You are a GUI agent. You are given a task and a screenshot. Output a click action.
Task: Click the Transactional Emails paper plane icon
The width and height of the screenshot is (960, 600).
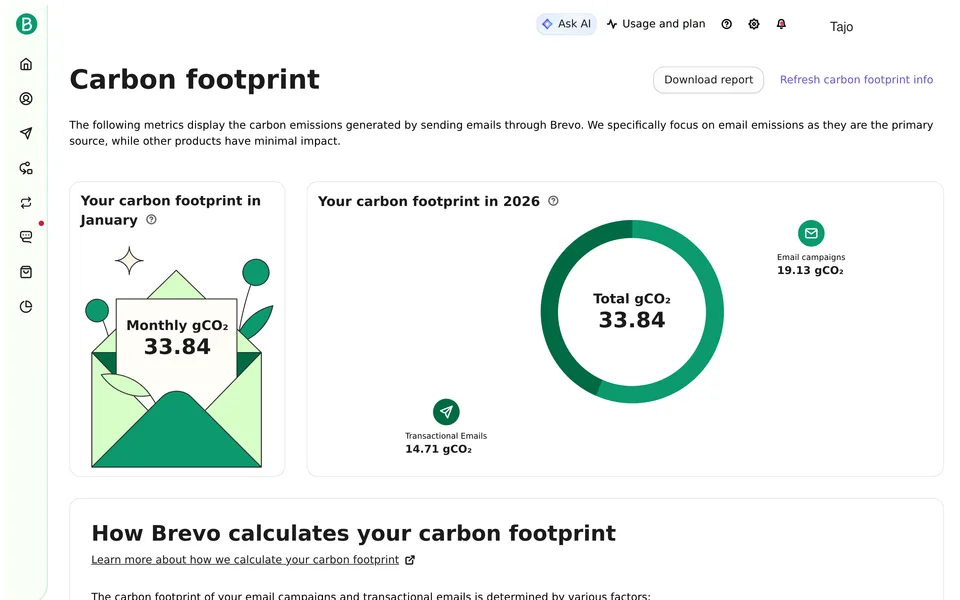coord(446,411)
